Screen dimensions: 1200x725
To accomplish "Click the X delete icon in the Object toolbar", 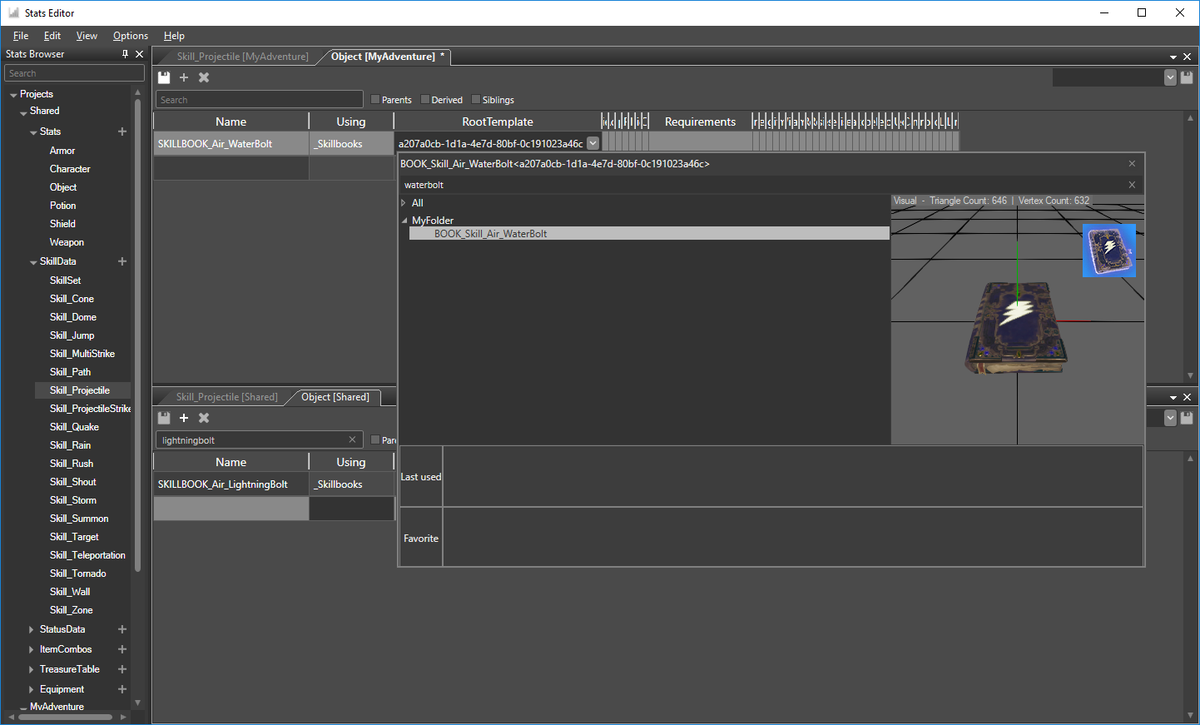I will pyautogui.click(x=204, y=77).
